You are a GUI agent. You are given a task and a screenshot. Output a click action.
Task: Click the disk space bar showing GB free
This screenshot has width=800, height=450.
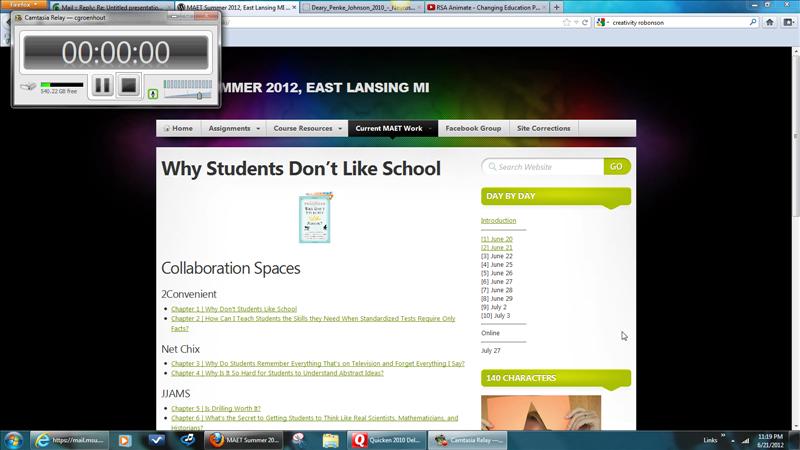62,85
